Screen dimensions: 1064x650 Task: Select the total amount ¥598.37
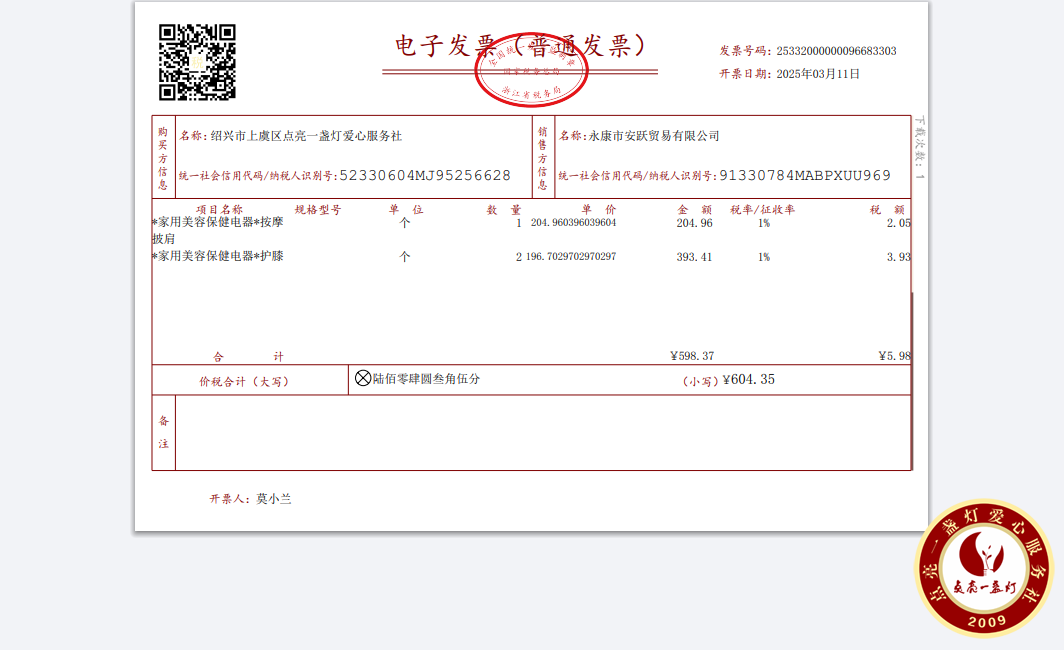pyautogui.click(x=692, y=356)
